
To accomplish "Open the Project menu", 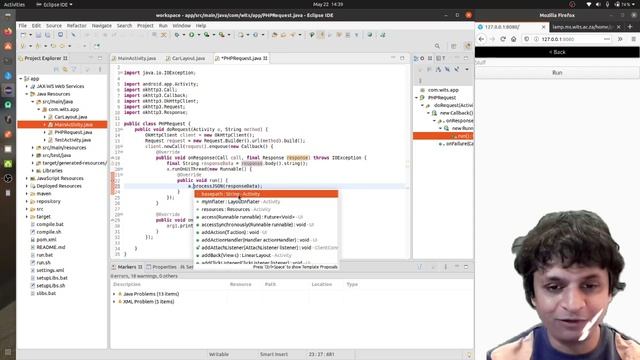I will coord(145,25).
